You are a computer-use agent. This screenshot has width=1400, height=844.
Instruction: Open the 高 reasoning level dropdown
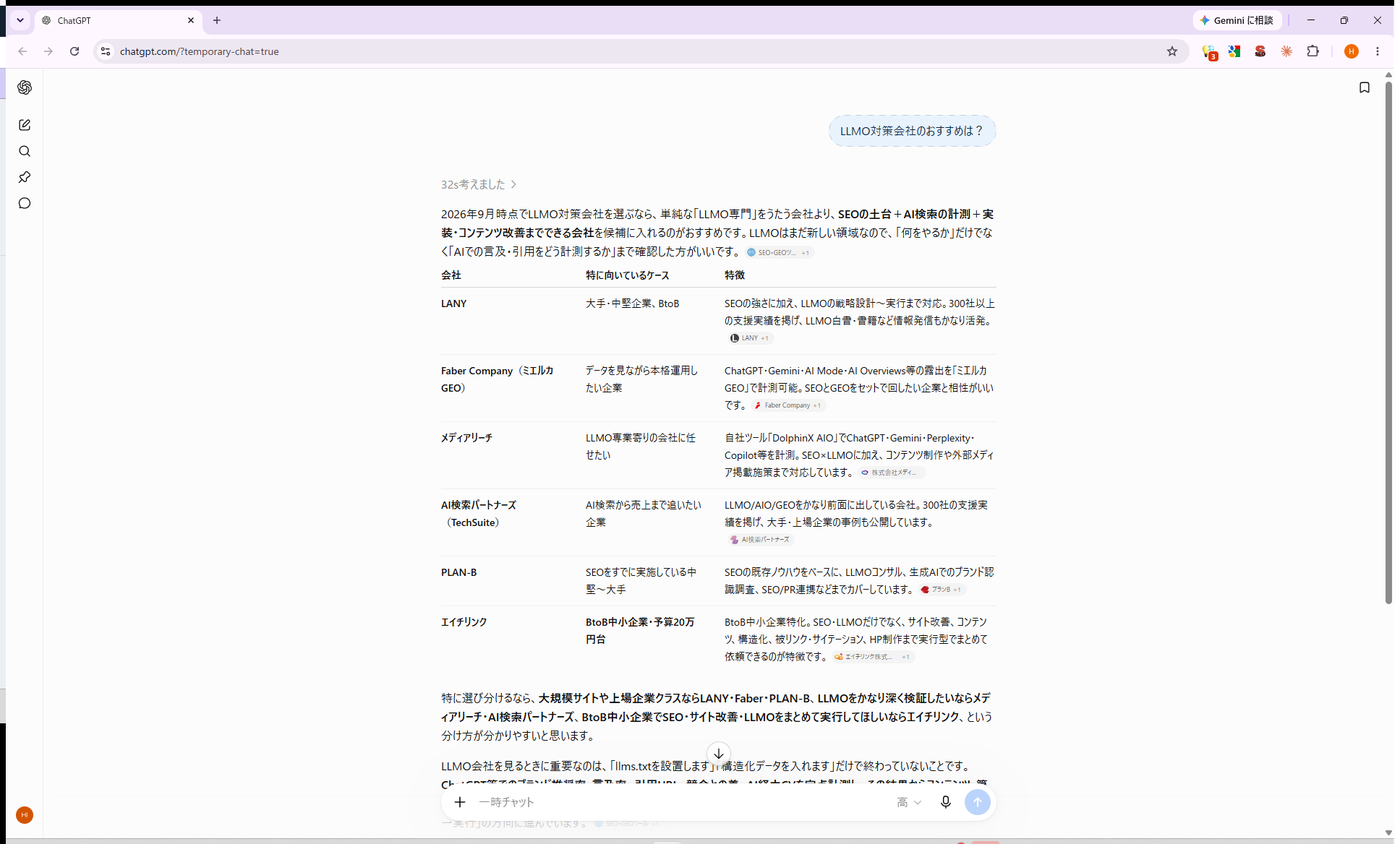[909, 802]
